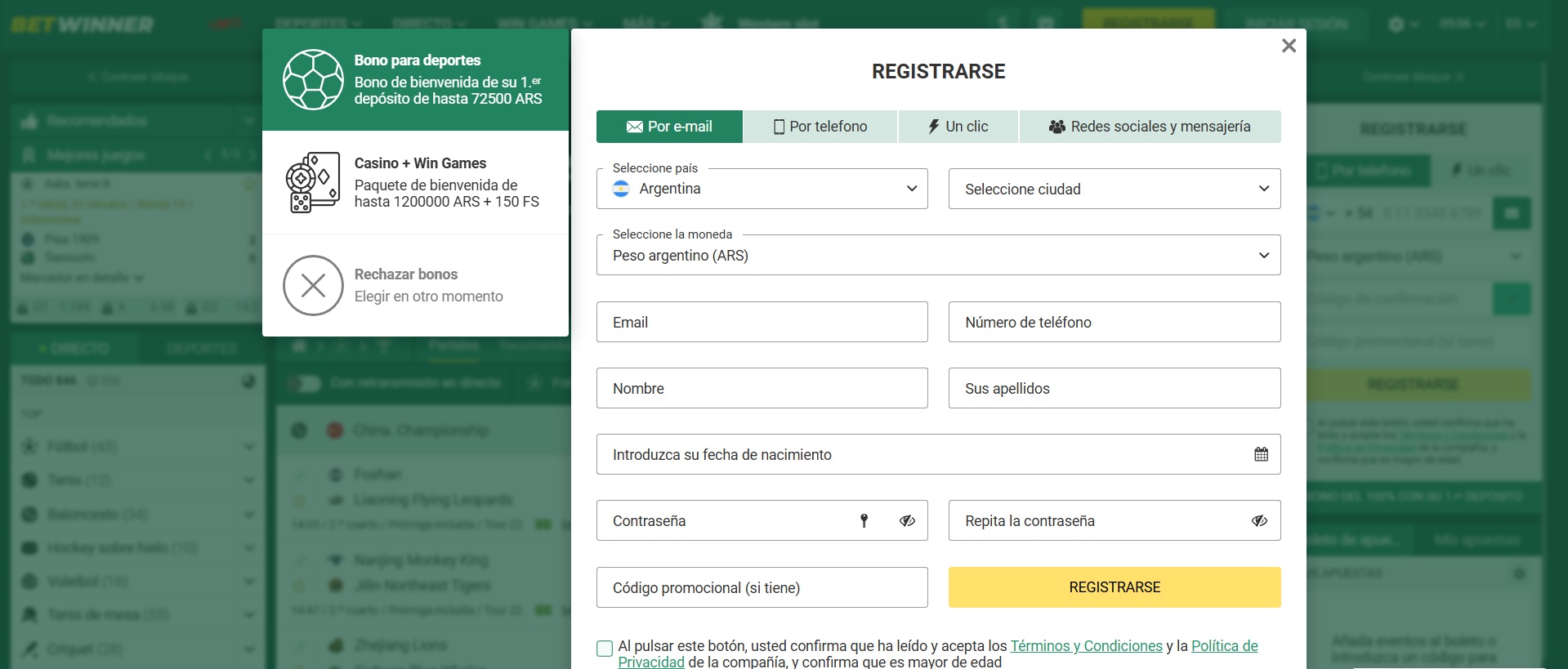1568x669 pixels.
Task: Click the calendar icon in birth date field
Action: point(1261,454)
